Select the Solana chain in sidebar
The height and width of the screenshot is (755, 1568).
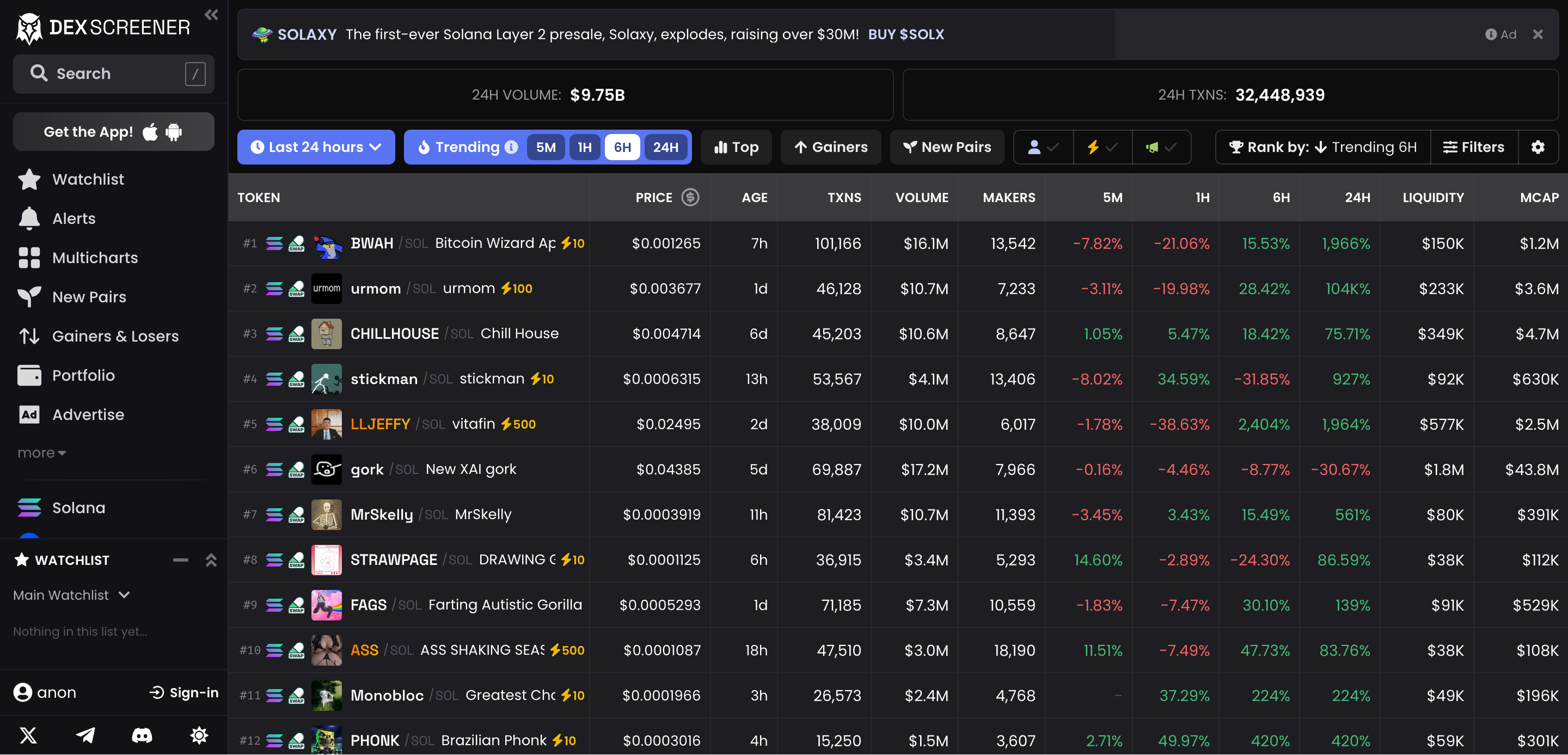tap(62, 507)
